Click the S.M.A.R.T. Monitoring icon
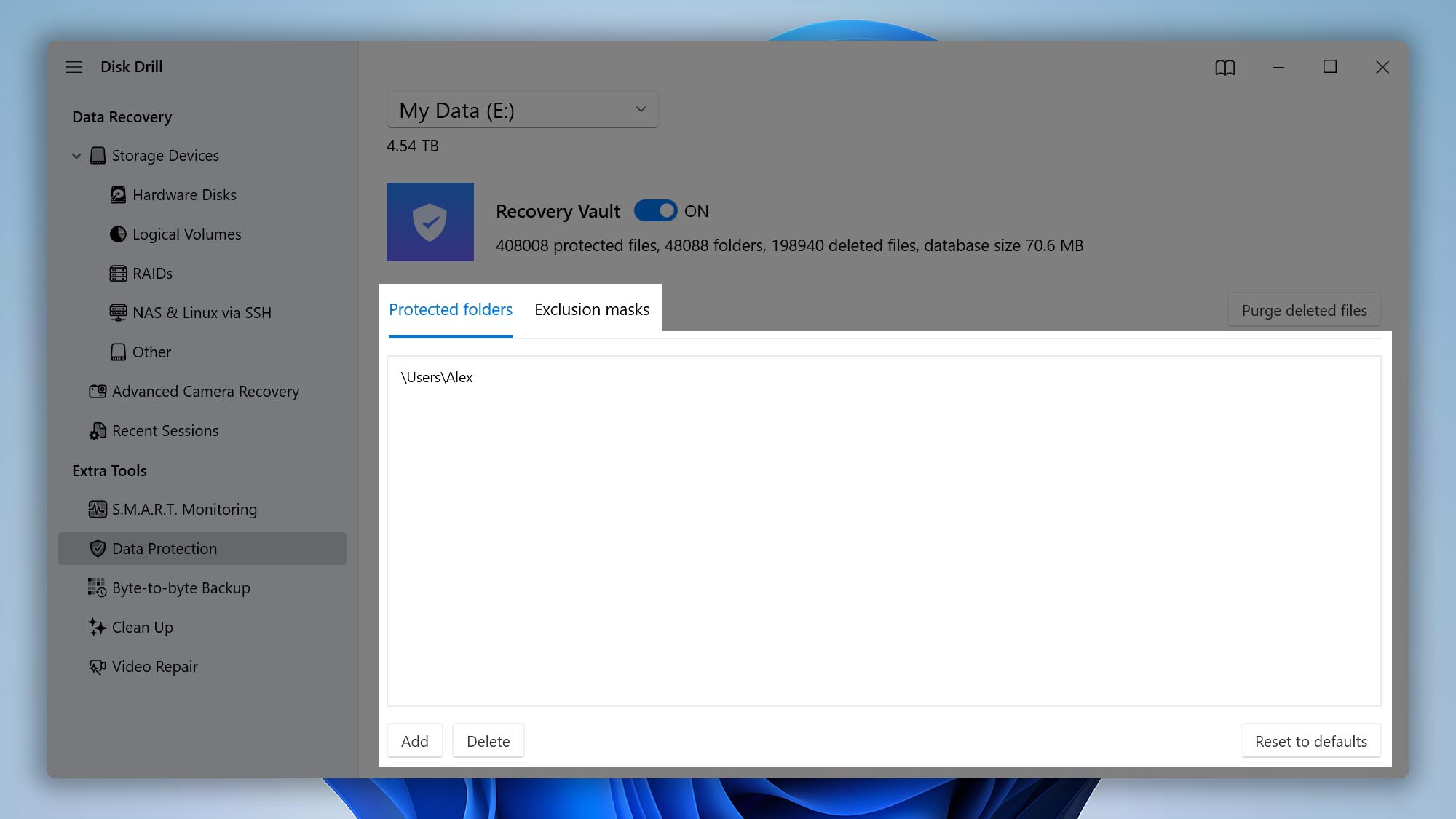The image size is (1456, 819). coord(98,510)
